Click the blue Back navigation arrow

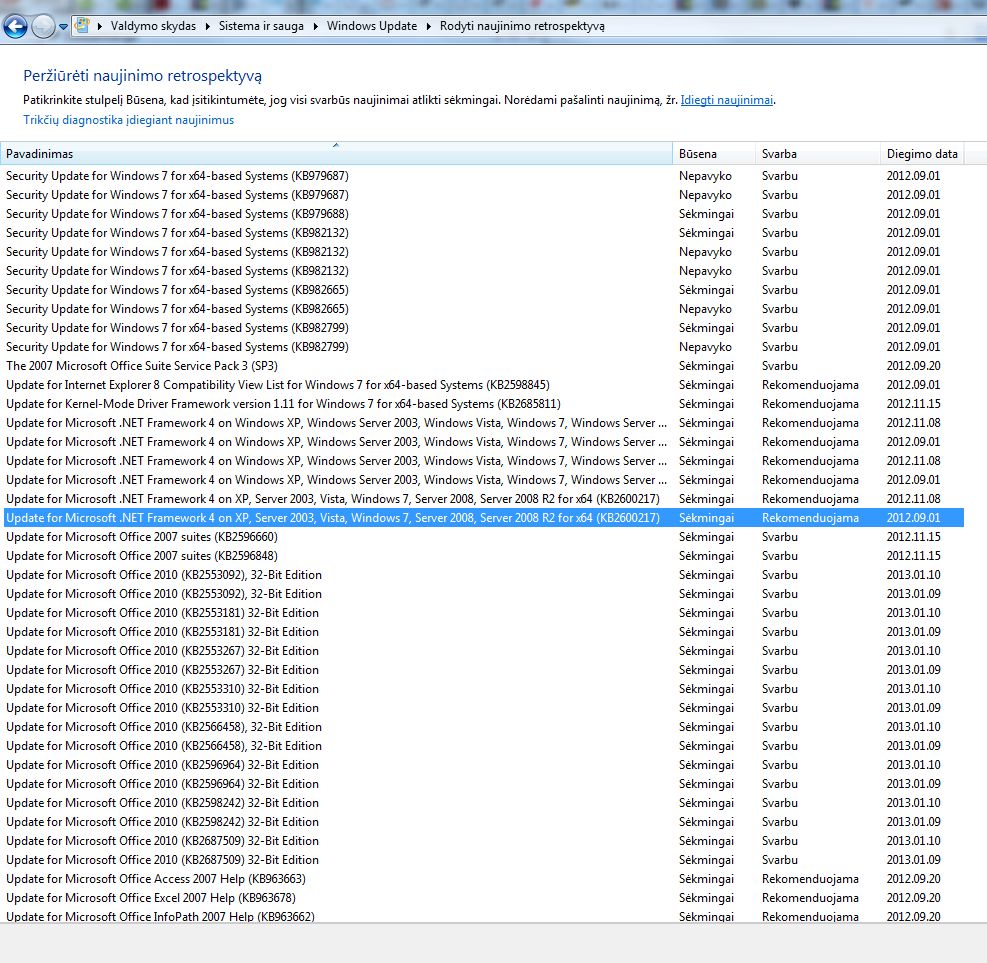click(15, 27)
